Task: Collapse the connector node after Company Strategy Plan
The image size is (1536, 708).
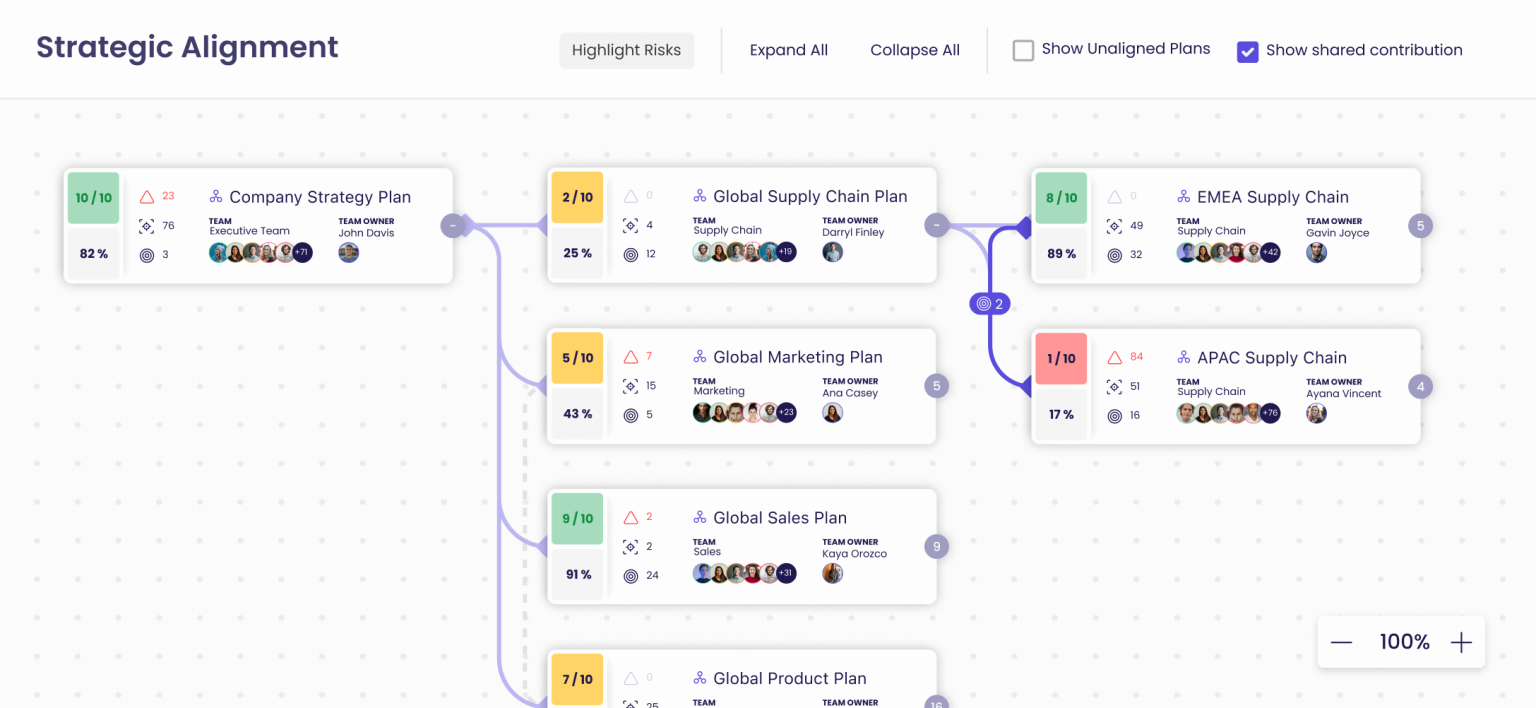Action: [x=453, y=226]
